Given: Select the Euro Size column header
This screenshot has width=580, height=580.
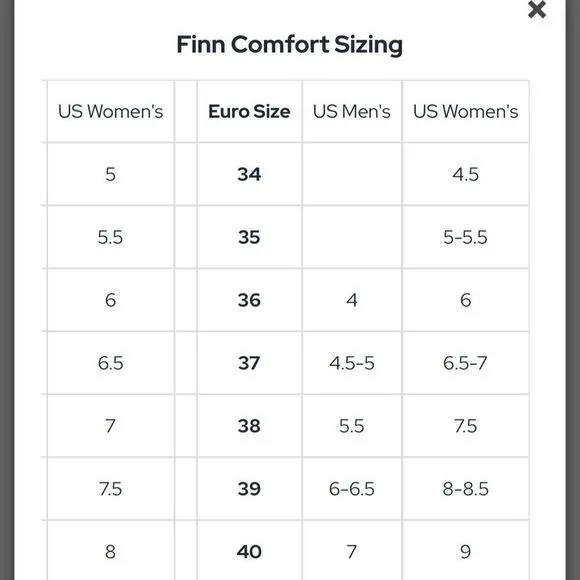Looking at the screenshot, I should [249, 111].
